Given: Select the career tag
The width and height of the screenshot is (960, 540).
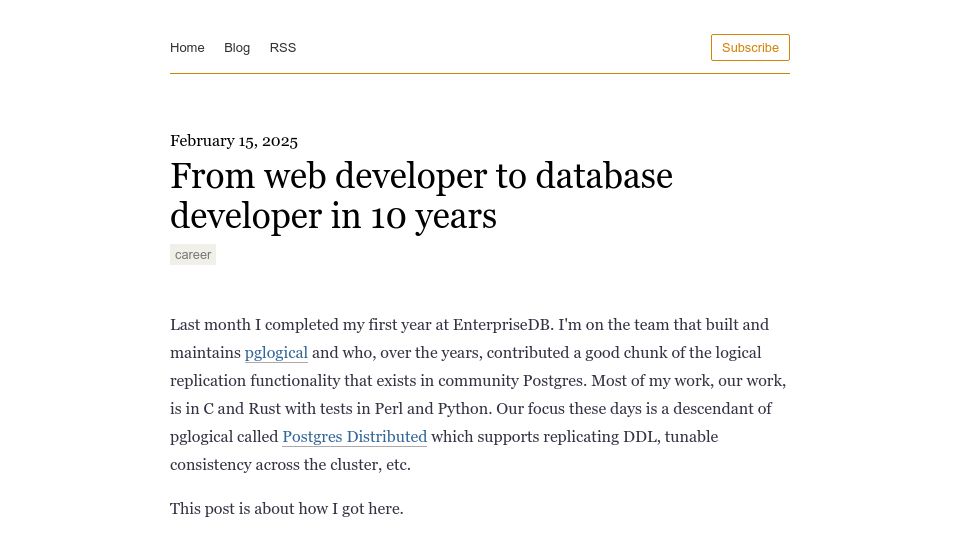Looking at the screenshot, I should click(x=193, y=255).
